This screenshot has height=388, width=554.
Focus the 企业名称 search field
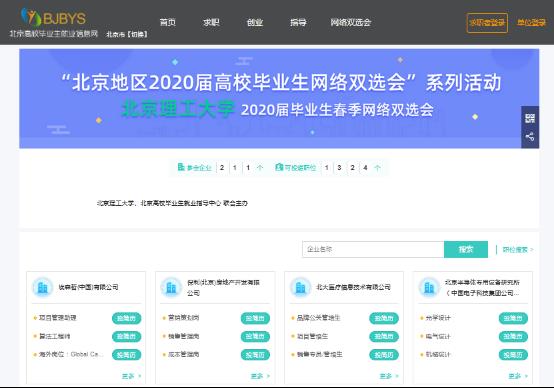pyautogui.click(x=373, y=249)
